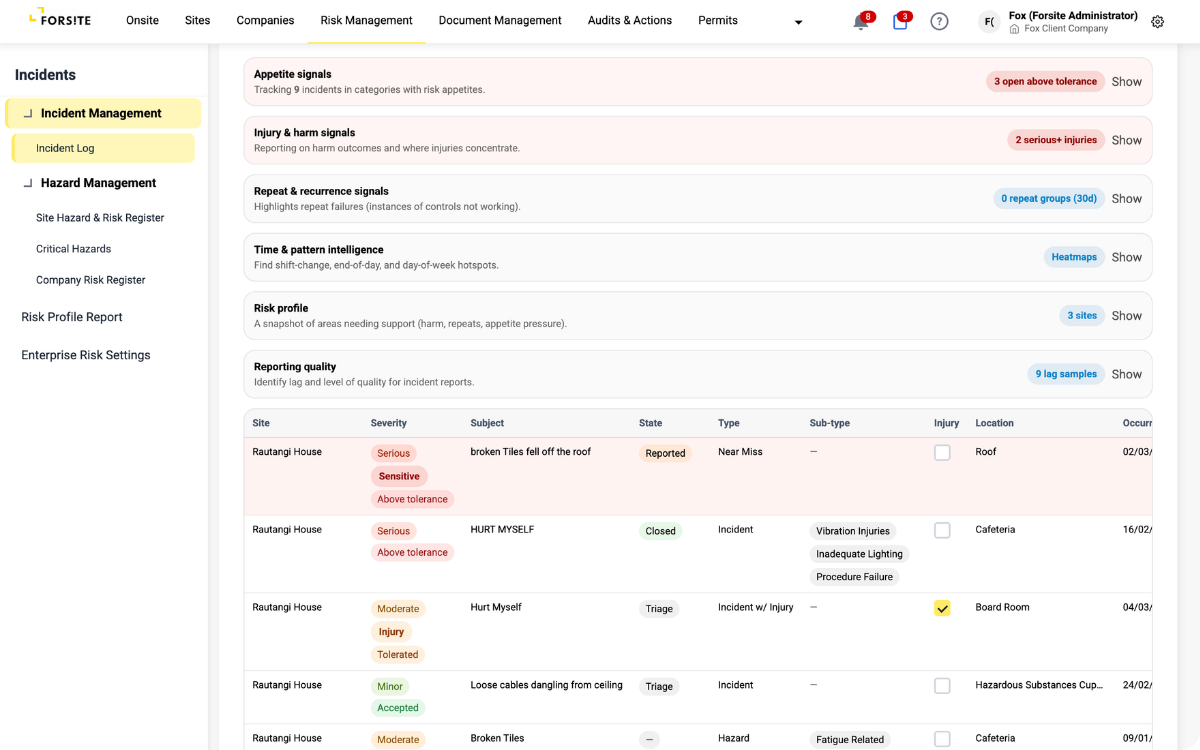This screenshot has width=1200, height=750.
Task: Open the clipboard tasks icon
Action: tap(900, 21)
